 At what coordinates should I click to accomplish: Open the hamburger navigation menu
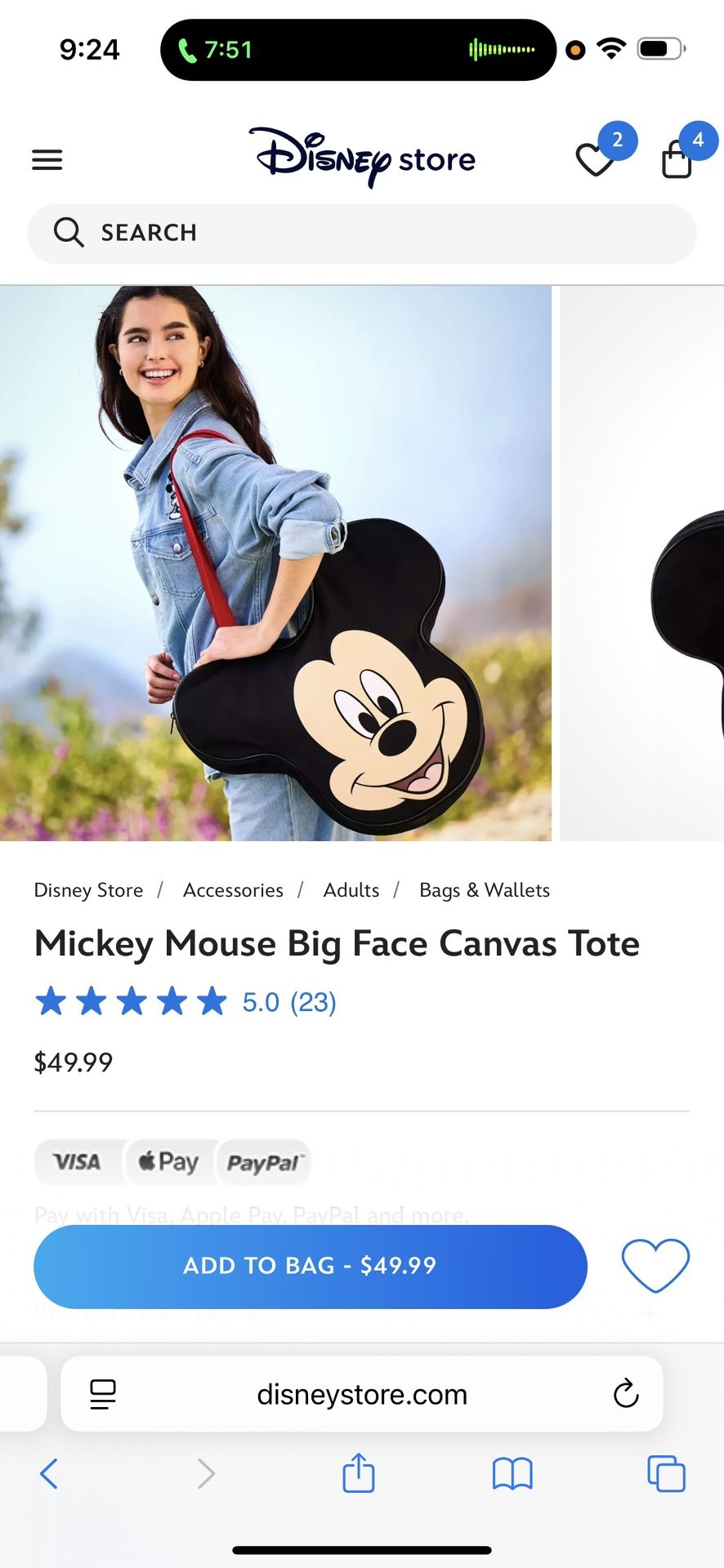[x=47, y=159]
